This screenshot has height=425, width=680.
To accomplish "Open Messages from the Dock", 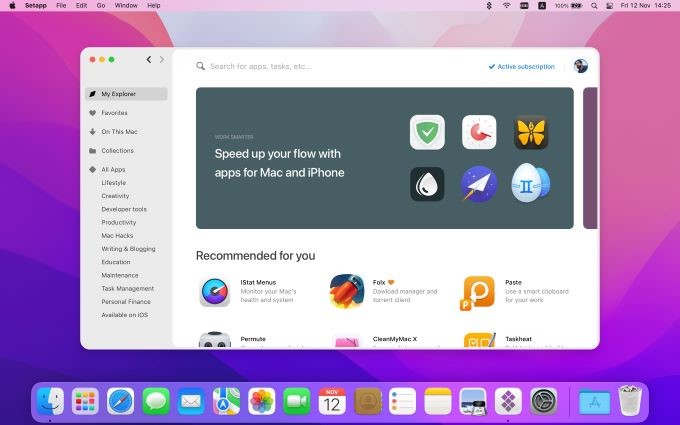I will [x=156, y=401].
